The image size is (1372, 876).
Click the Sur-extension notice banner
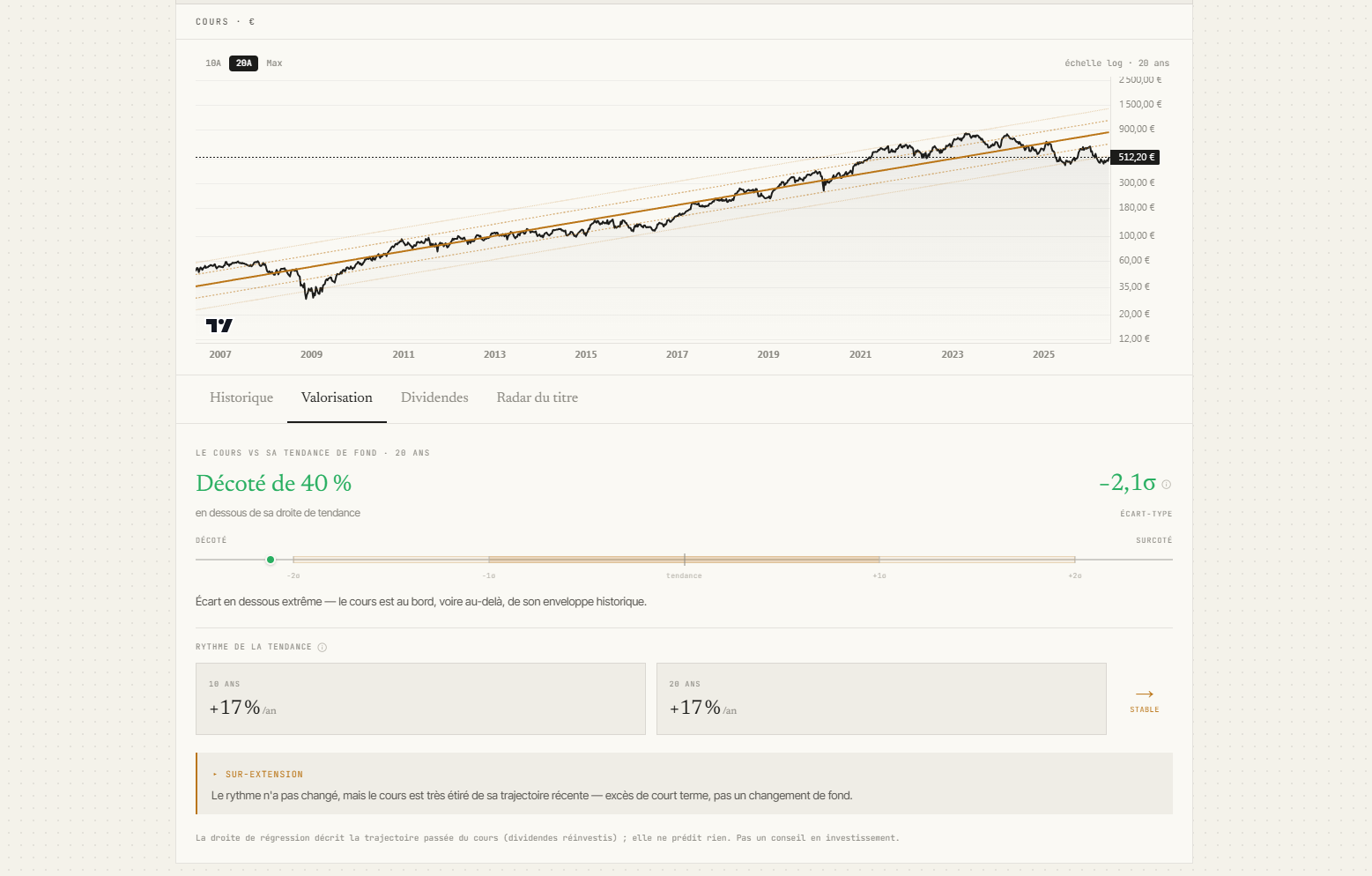click(684, 783)
